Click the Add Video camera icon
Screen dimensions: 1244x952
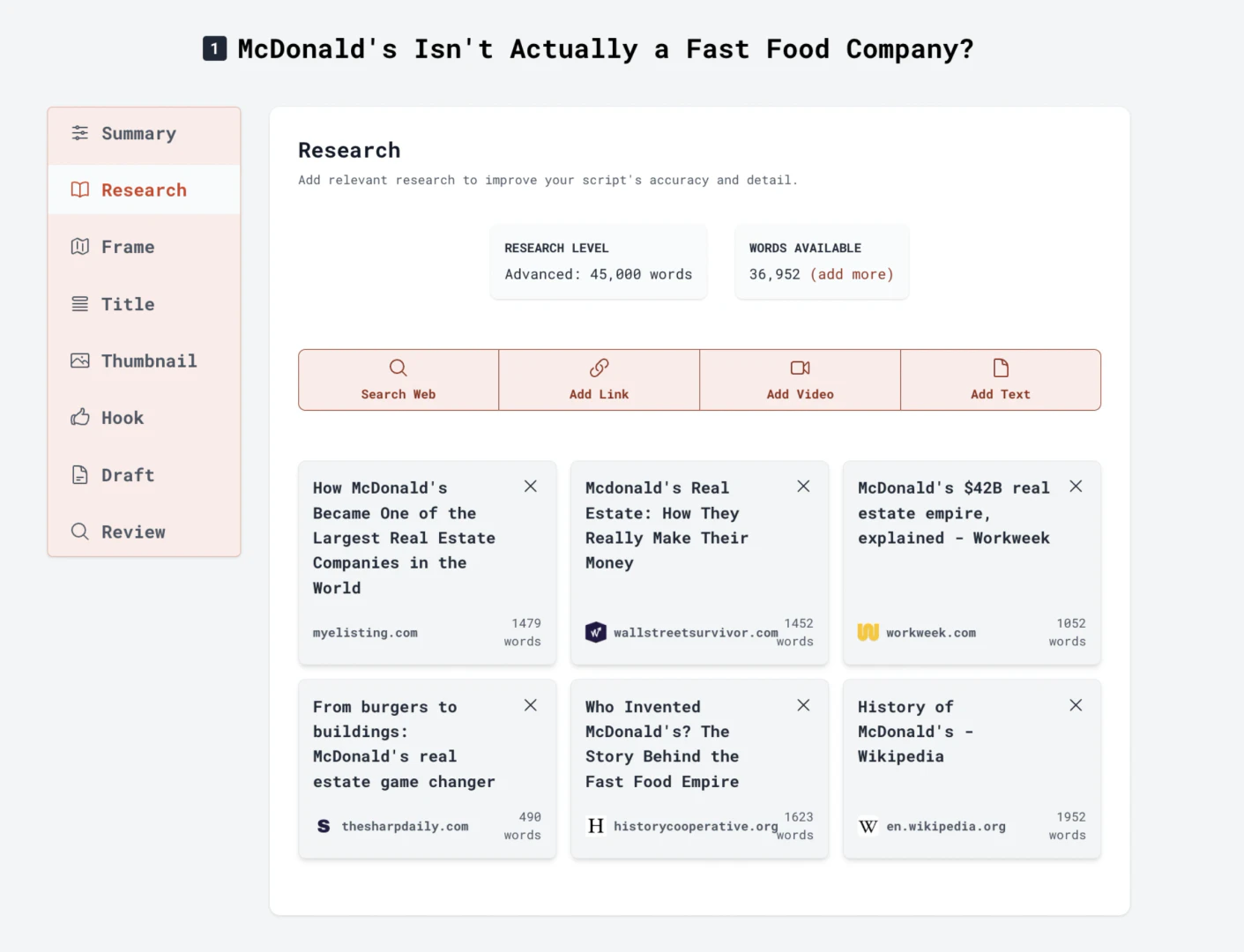[x=800, y=368]
